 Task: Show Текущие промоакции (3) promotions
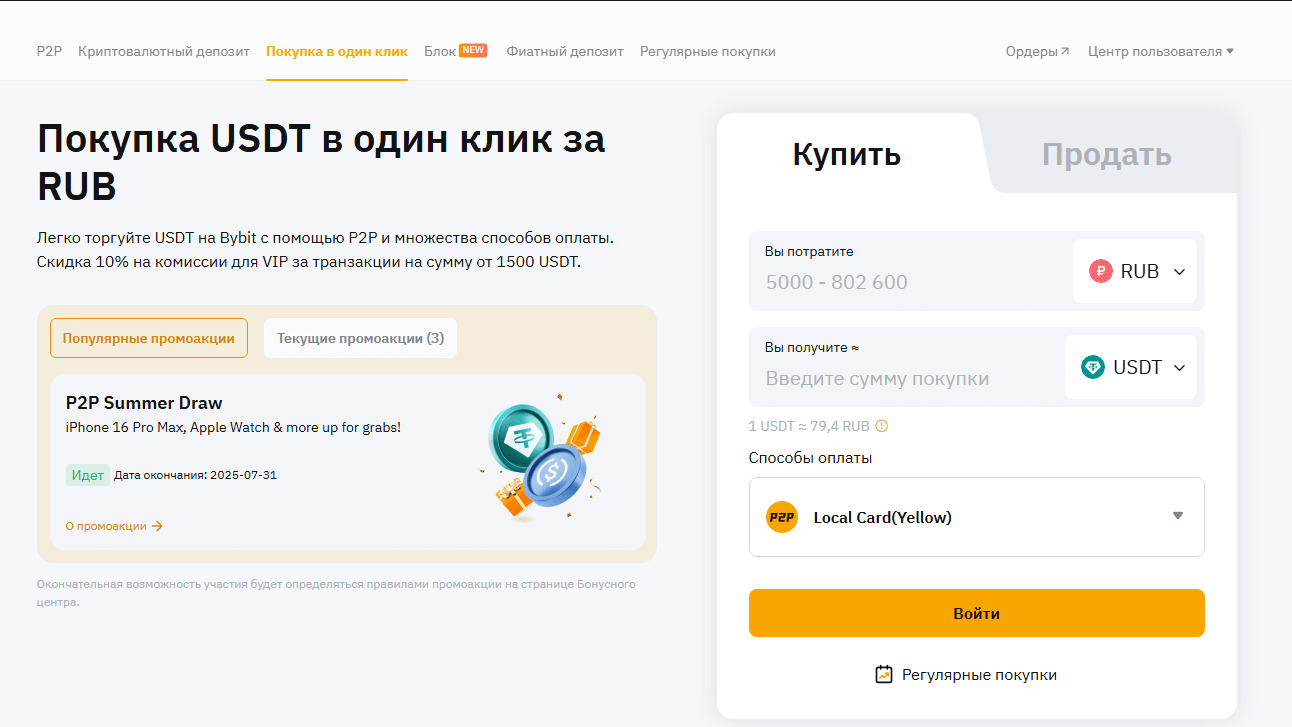coord(360,338)
